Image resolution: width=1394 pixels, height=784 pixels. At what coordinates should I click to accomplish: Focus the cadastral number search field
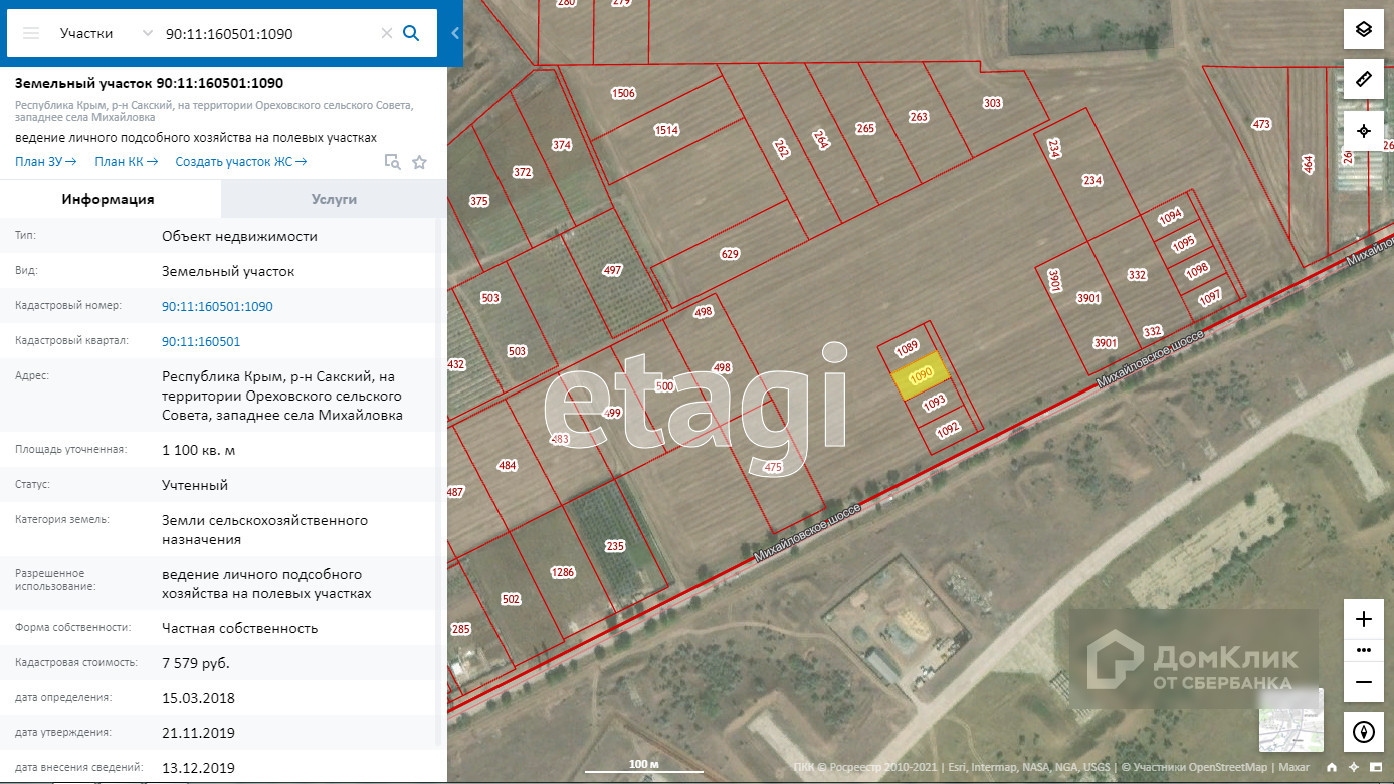(268, 33)
